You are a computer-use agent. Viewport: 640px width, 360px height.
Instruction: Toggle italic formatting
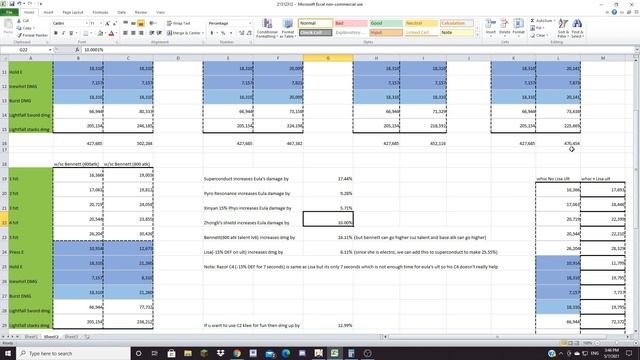(63, 33)
